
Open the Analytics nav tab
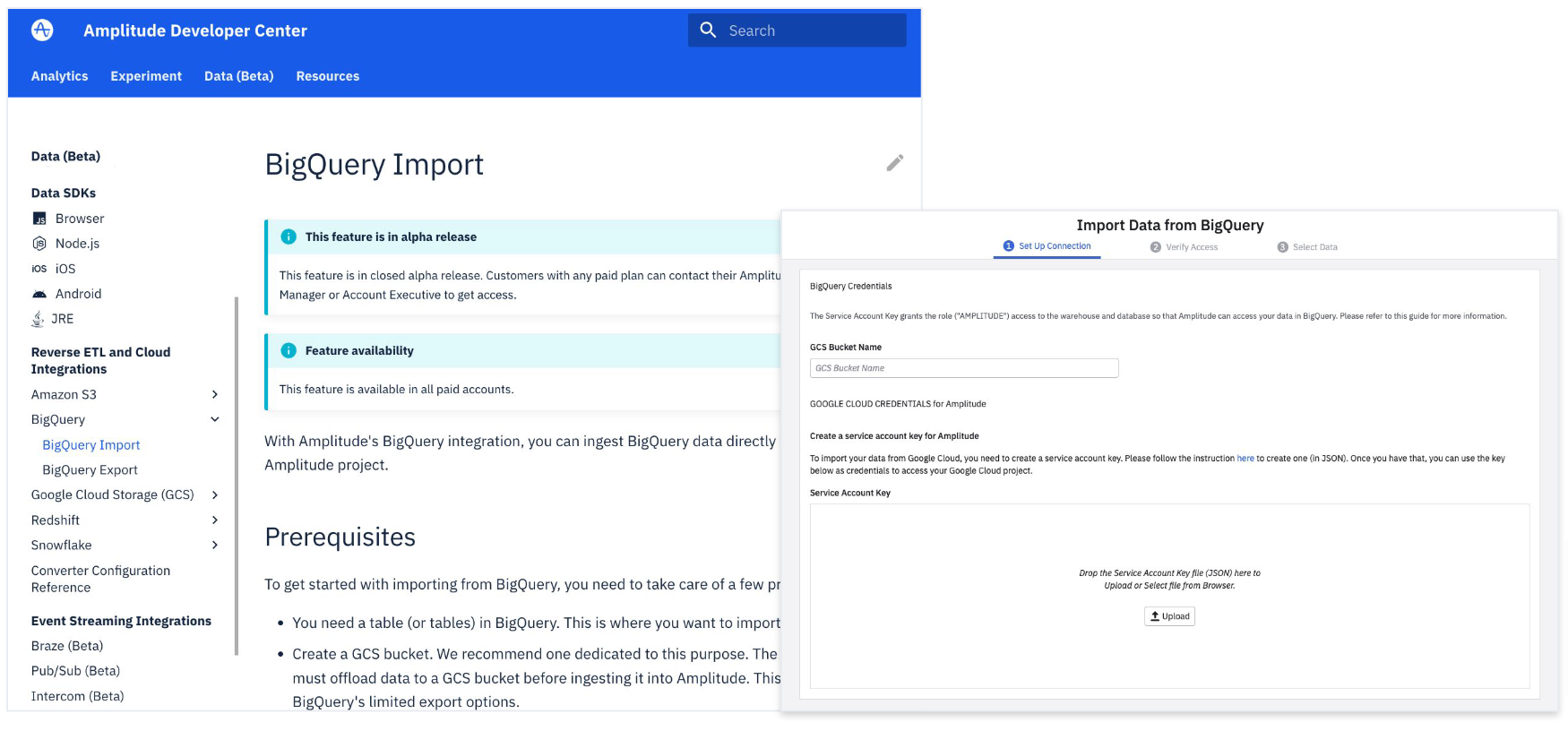[59, 76]
